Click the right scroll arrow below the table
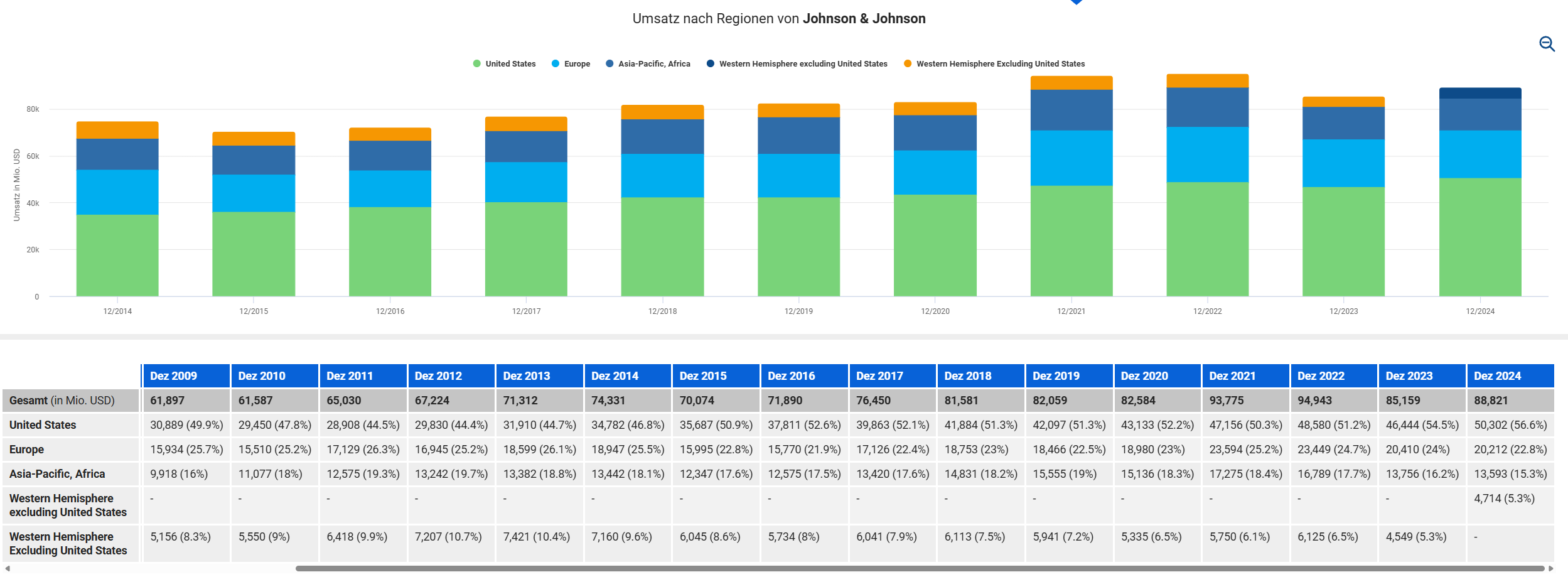Viewport: 1568px width, 577px height. 1551,568
